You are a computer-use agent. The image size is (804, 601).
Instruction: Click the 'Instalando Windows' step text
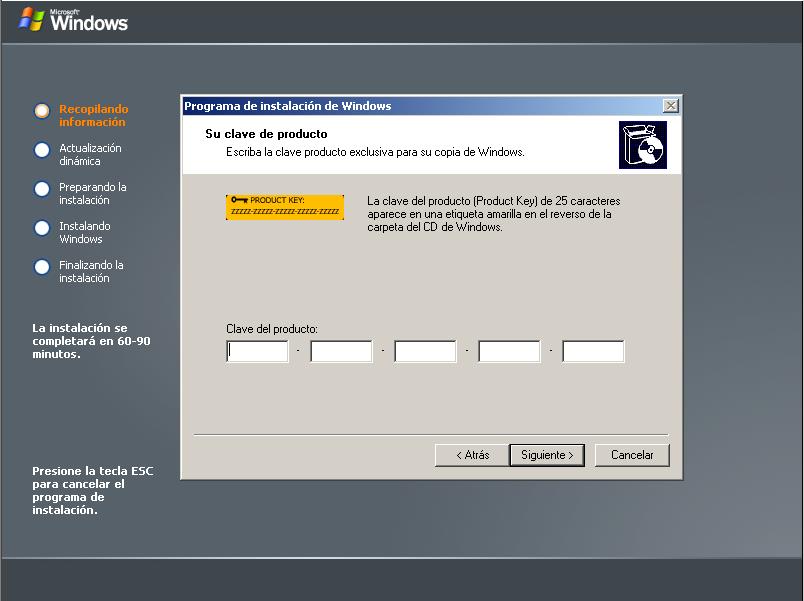tap(85, 232)
